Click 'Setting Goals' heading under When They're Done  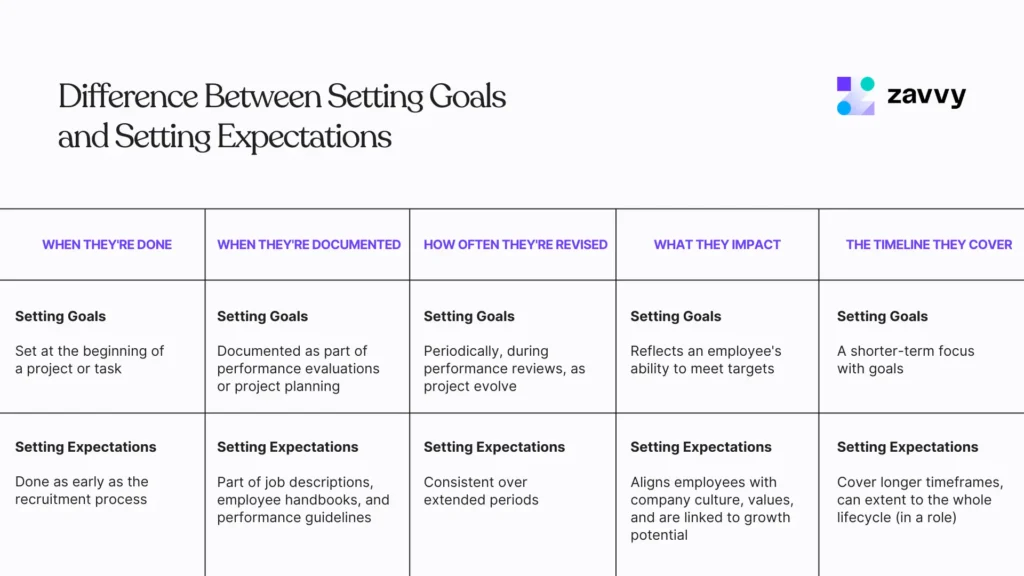click(x=60, y=316)
